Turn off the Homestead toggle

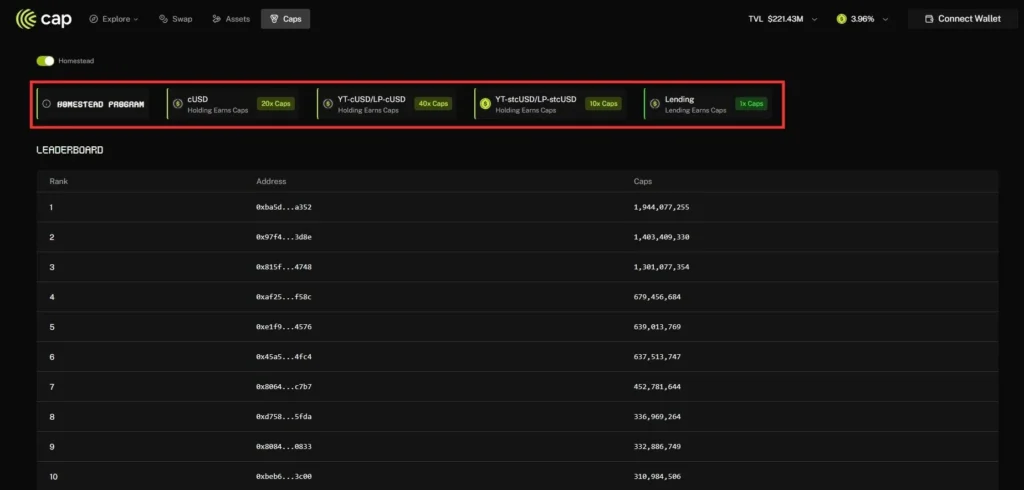(x=45, y=61)
